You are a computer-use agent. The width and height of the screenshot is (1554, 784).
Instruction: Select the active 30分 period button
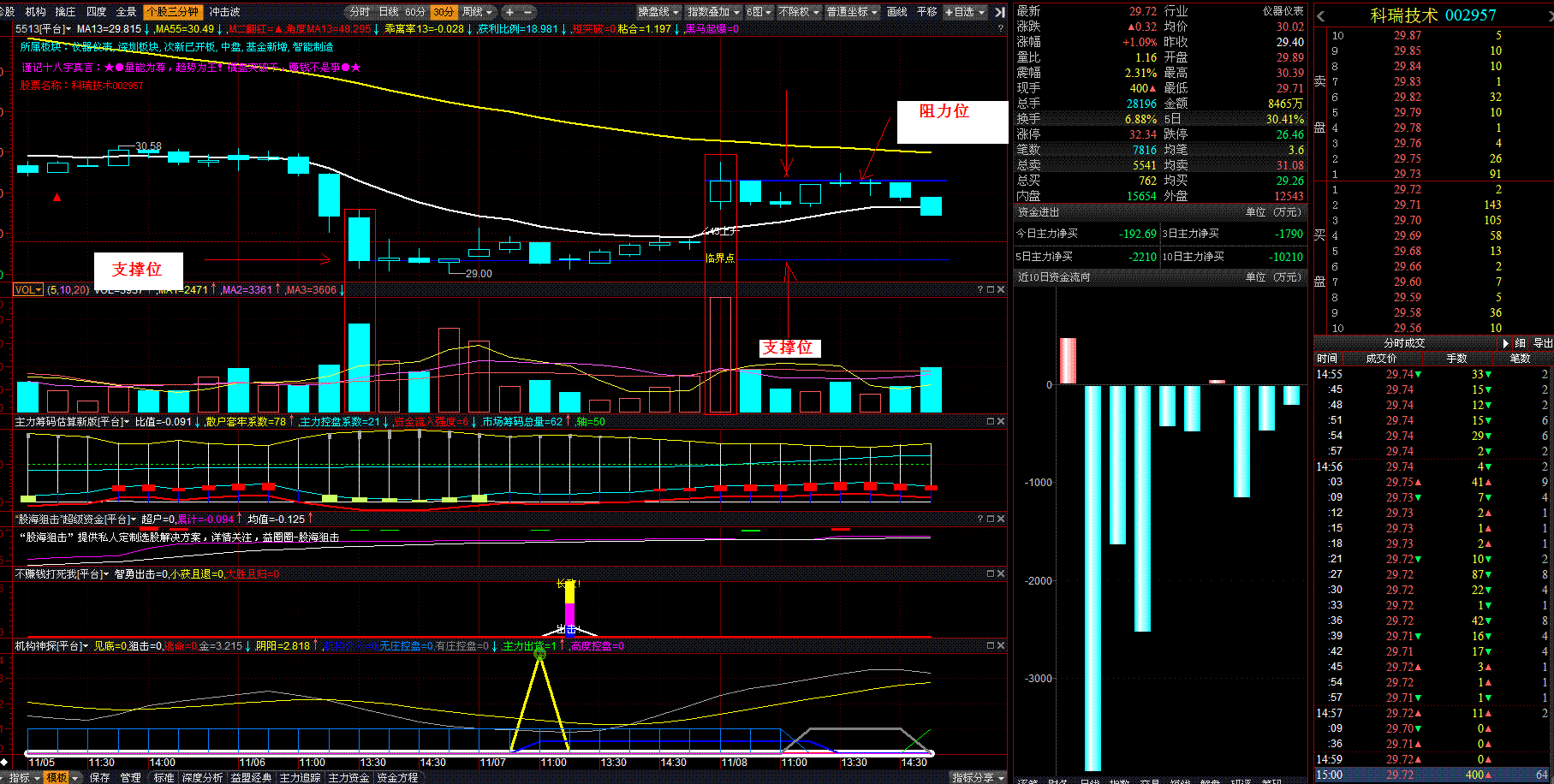(x=443, y=12)
